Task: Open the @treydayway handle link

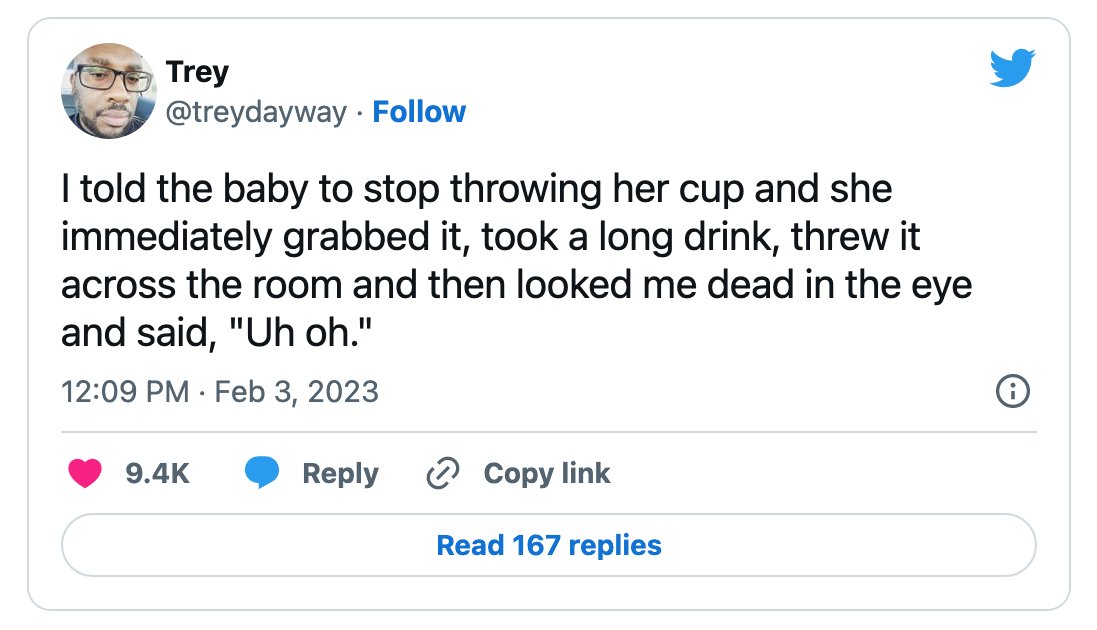Action: click(x=256, y=112)
